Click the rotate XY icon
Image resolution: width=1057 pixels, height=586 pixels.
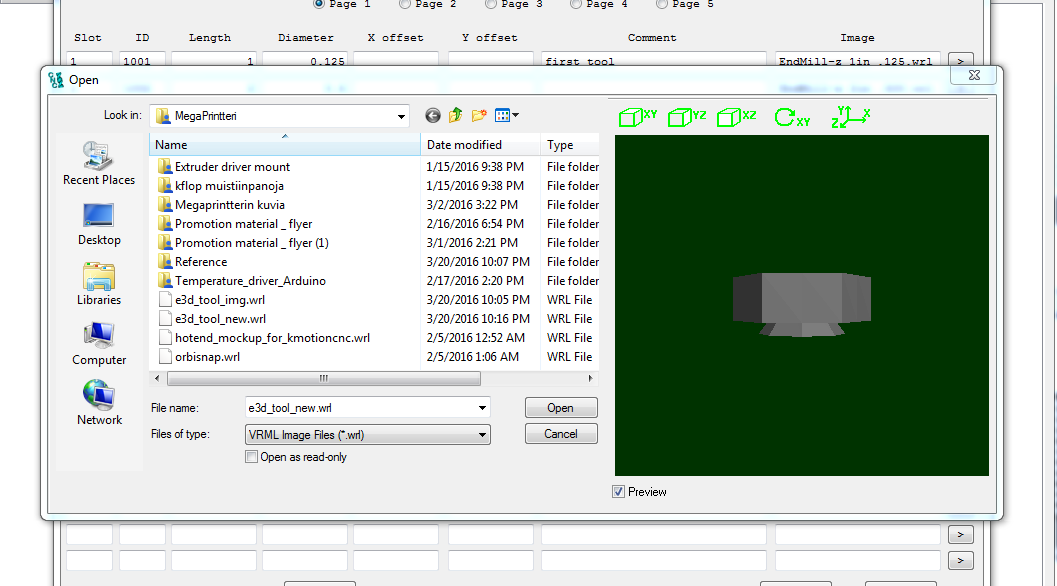point(792,117)
